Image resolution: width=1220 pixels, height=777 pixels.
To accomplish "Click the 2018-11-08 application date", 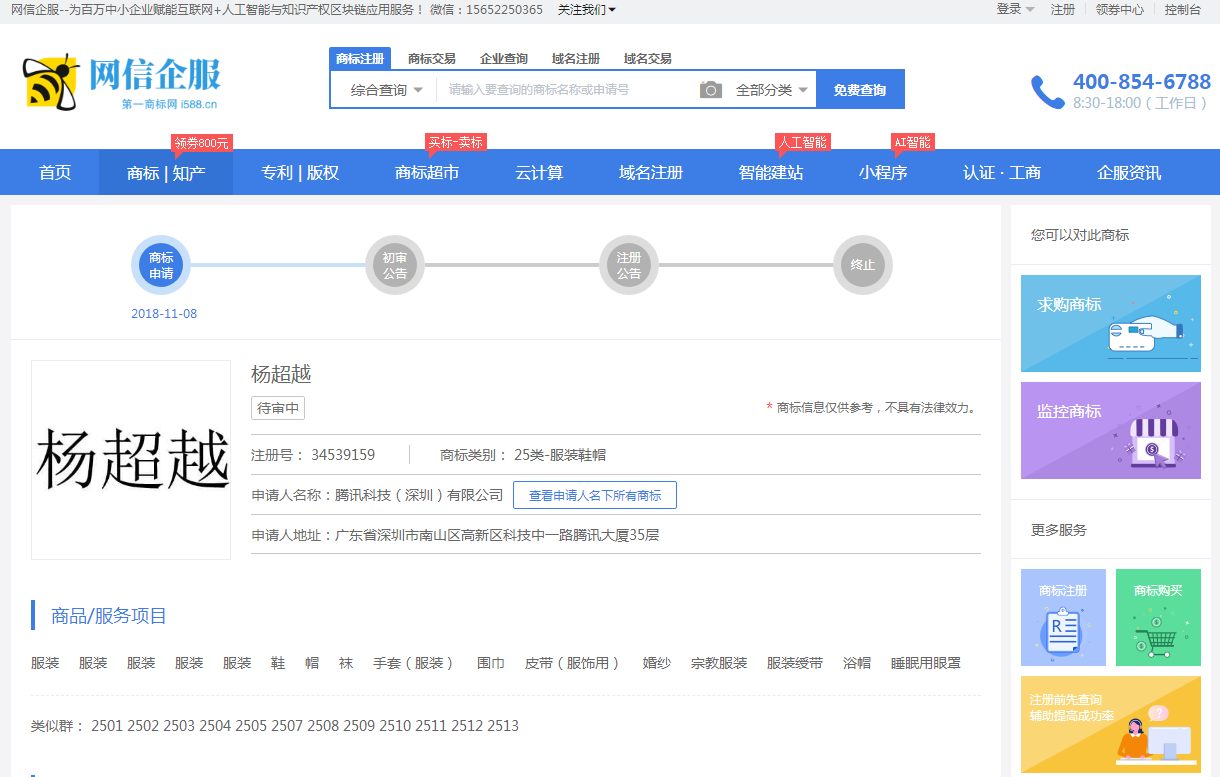I will point(164,314).
